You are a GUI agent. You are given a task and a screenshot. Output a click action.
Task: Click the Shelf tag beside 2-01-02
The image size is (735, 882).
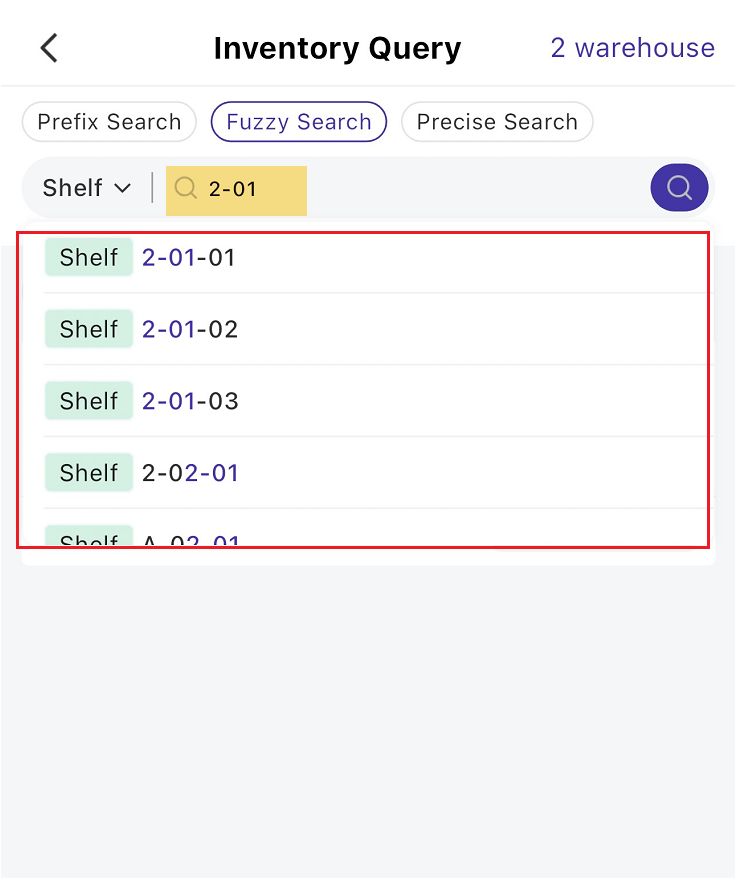pos(89,329)
